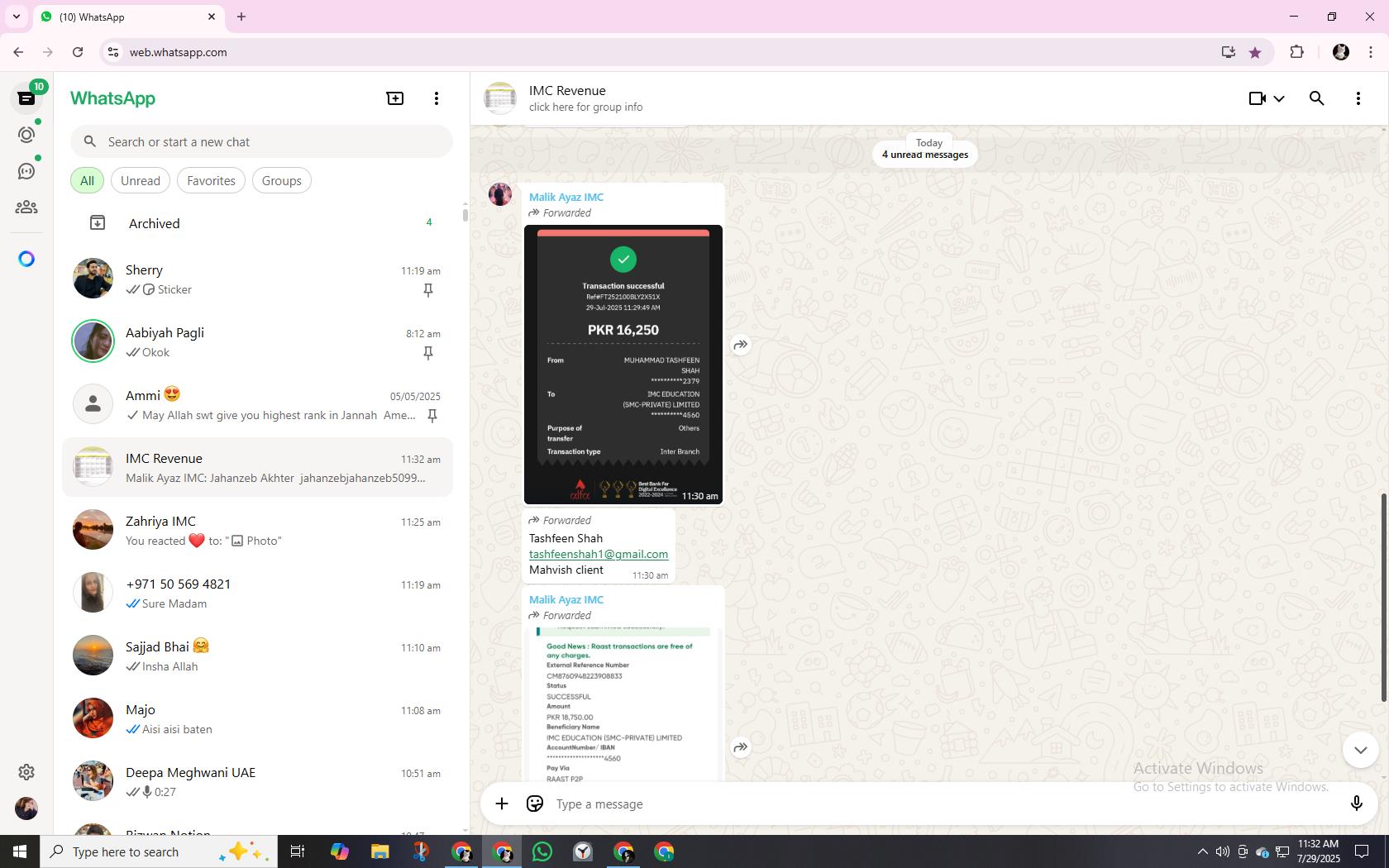1389x868 pixels.
Task: Open IMC Revenue chat menu dots
Action: (1358, 98)
